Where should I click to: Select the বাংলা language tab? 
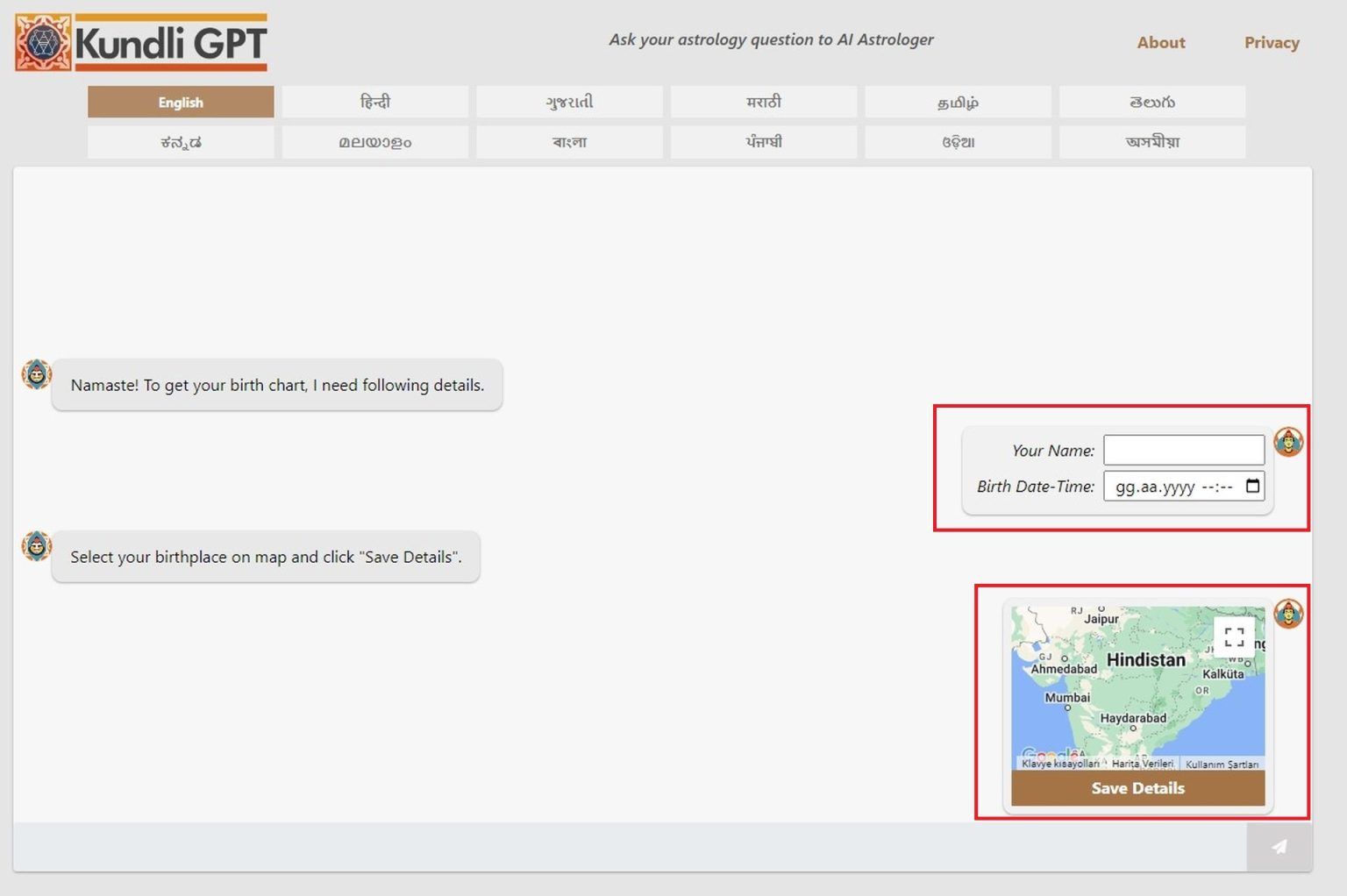[x=569, y=141]
